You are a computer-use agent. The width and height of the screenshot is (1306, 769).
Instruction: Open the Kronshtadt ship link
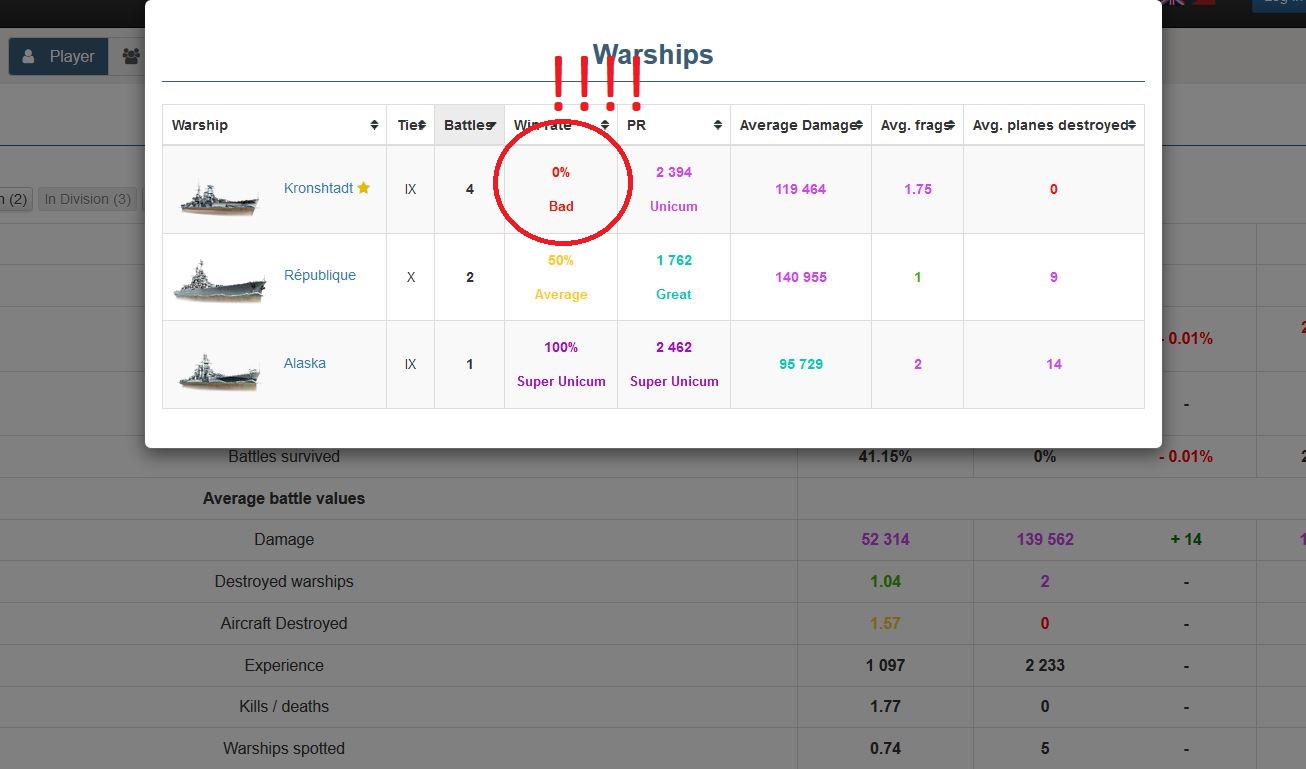pos(318,188)
